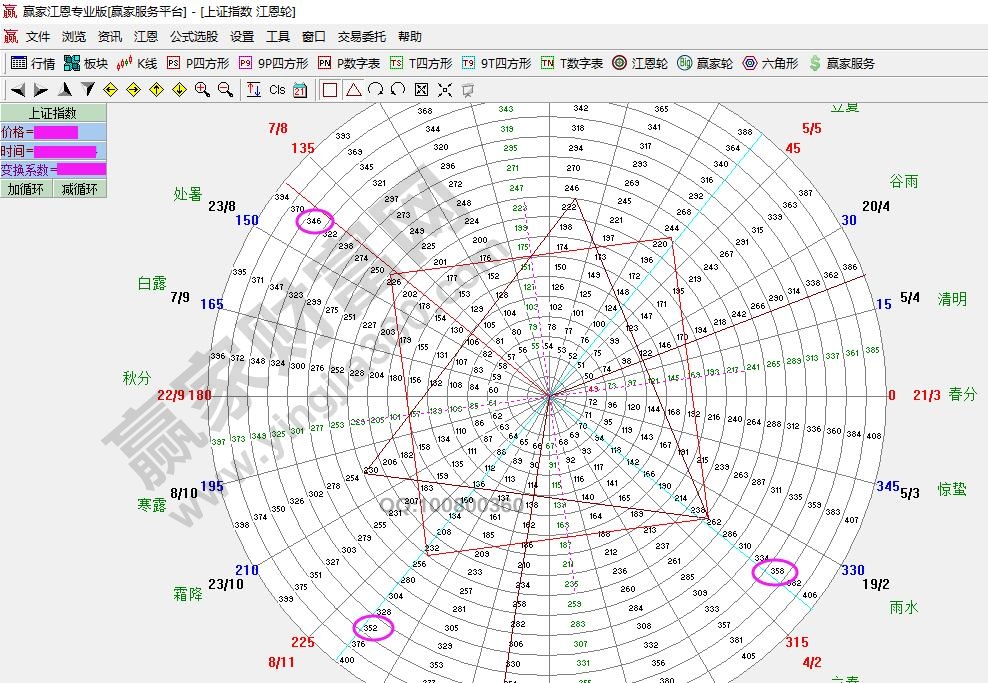
Task: Click the 价格 price field
Action: click(55, 132)
